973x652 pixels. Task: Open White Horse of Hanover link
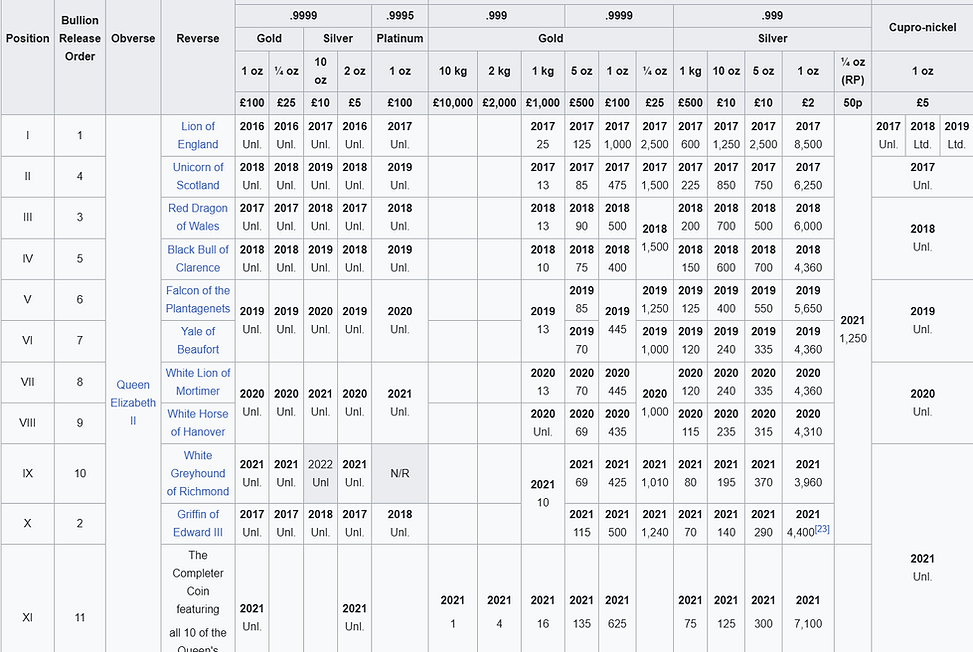(197, 423)
